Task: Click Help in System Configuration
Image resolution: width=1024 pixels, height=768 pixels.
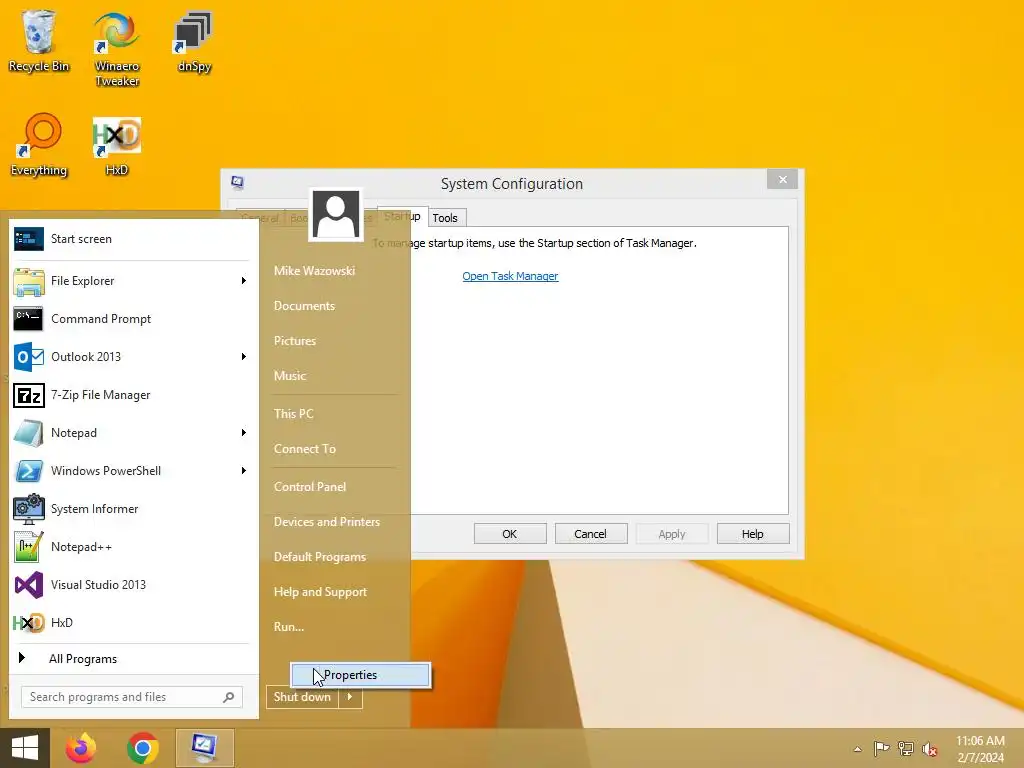Action: (753, 534)
